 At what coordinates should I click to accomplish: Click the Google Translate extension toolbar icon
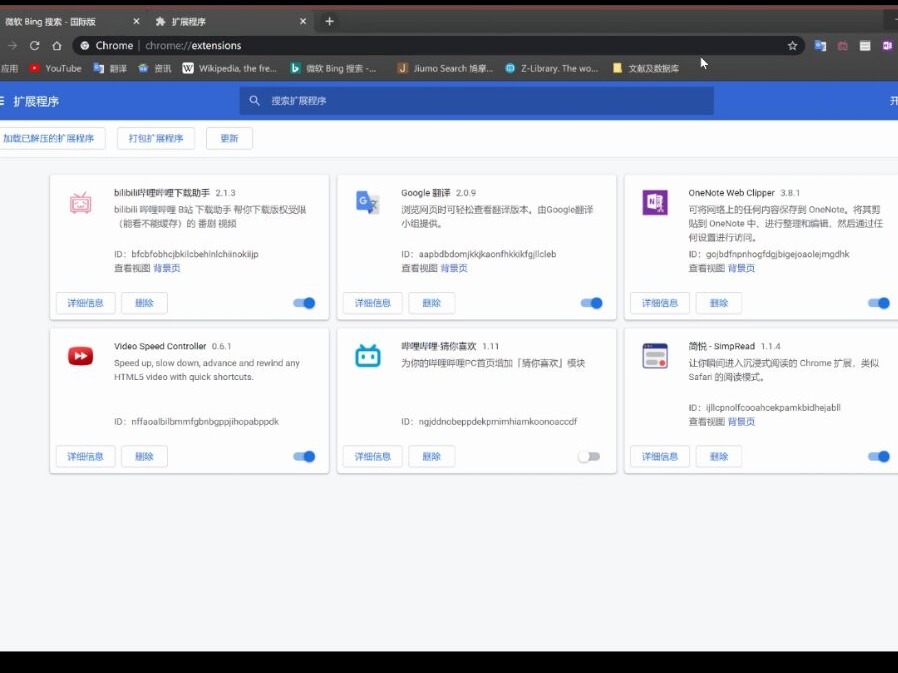coord(820,46)
